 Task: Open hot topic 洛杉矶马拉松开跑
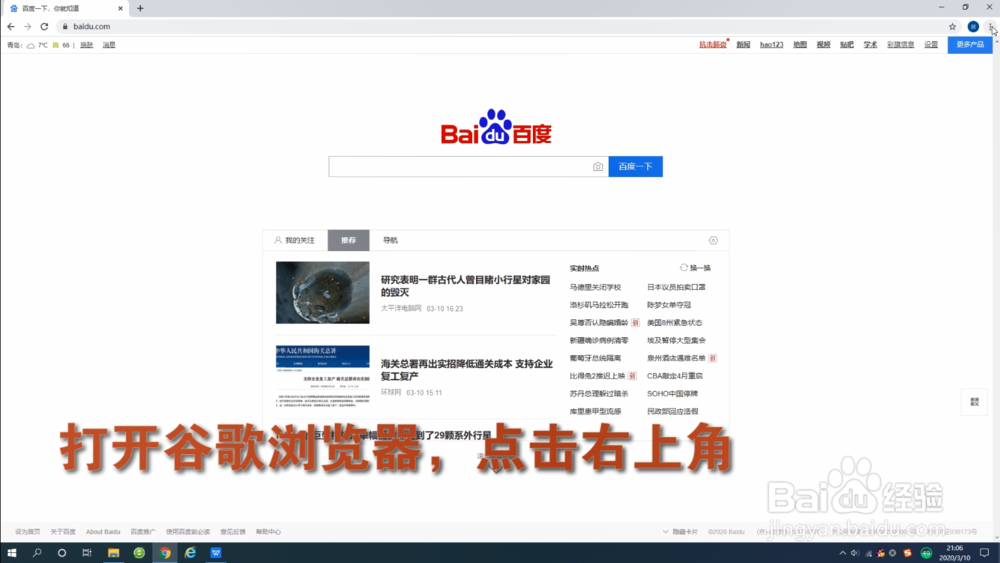(599, 305)
